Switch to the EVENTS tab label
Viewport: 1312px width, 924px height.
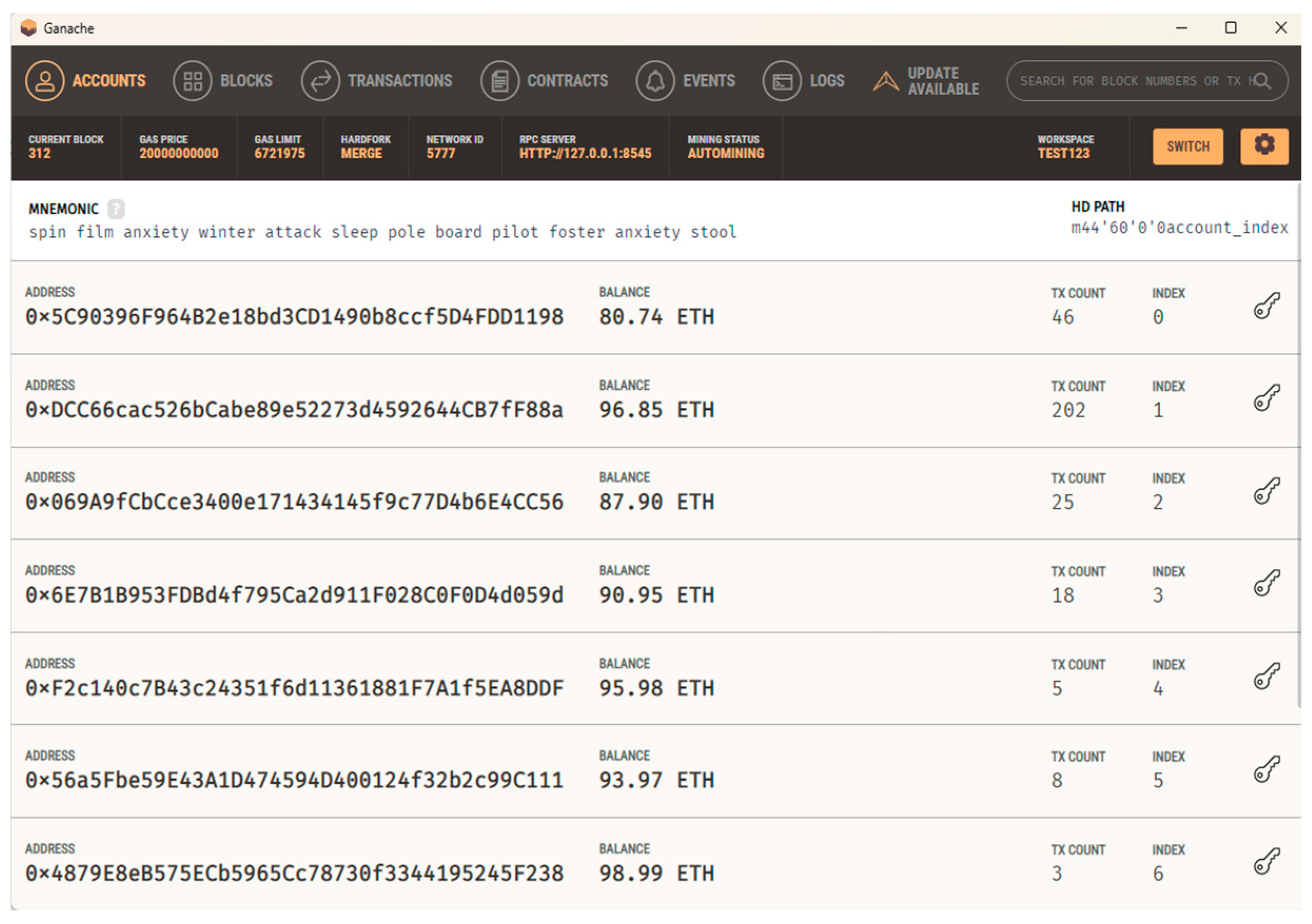(x=709, y=81)
